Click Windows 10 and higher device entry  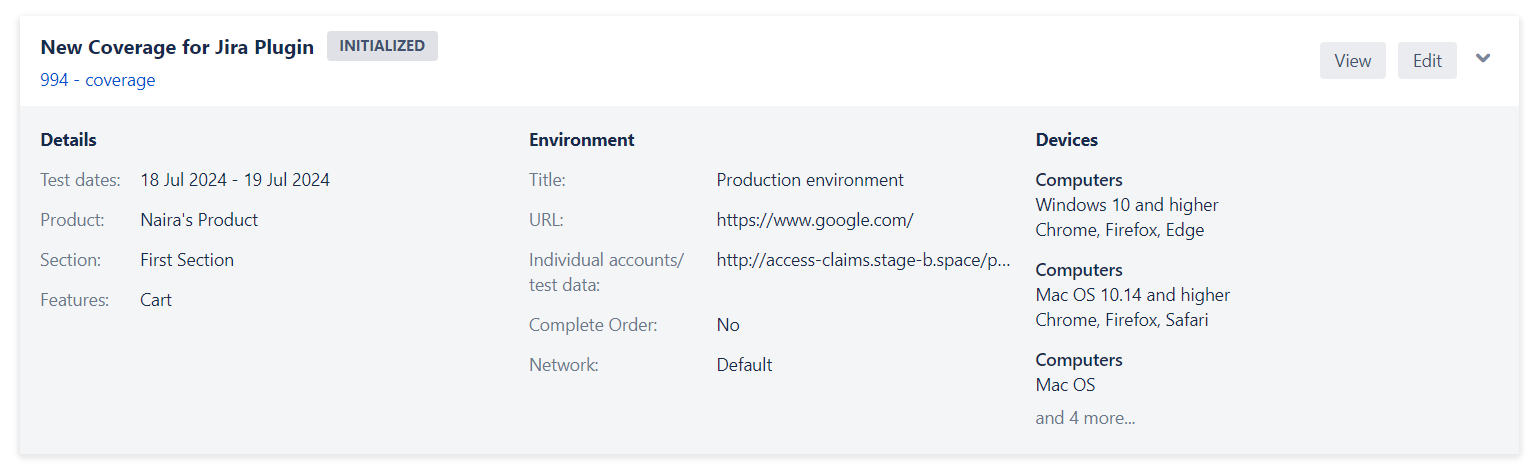coord(1127,205)
